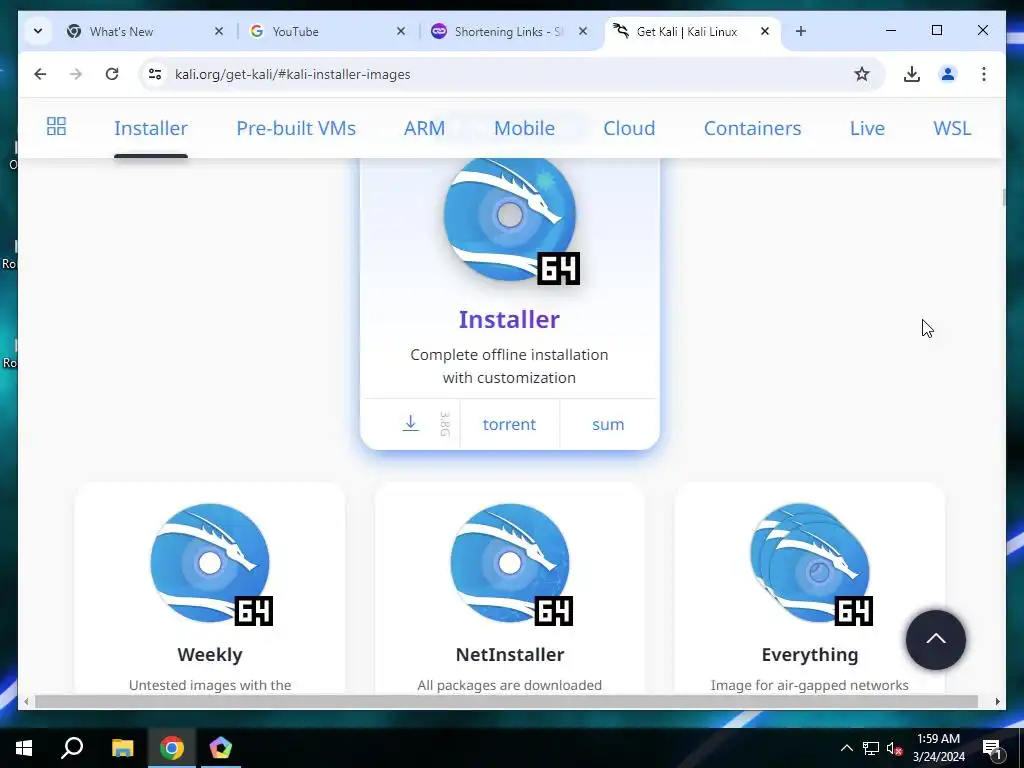
Task: Open the Windows Start menu
Action: tap(24, 748)
